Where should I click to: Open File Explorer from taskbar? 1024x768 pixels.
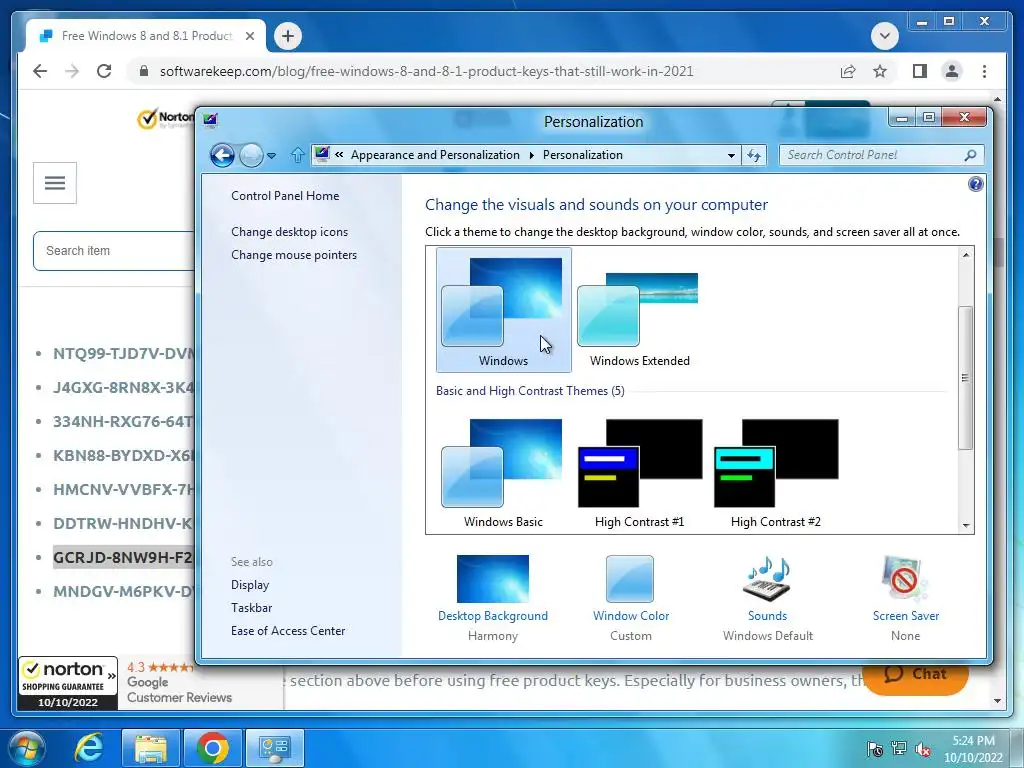(x=151, y=748)
